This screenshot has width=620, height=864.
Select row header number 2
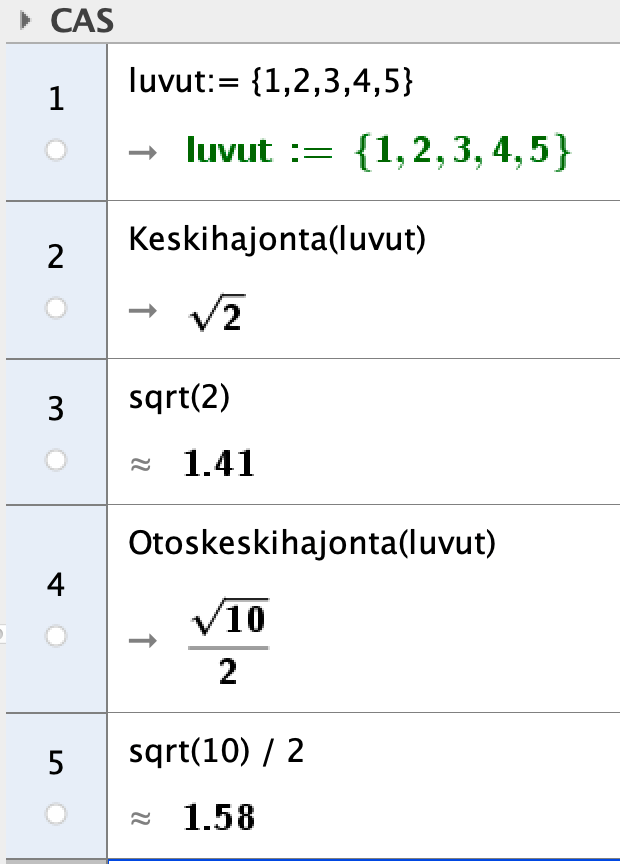click(56, 258)
